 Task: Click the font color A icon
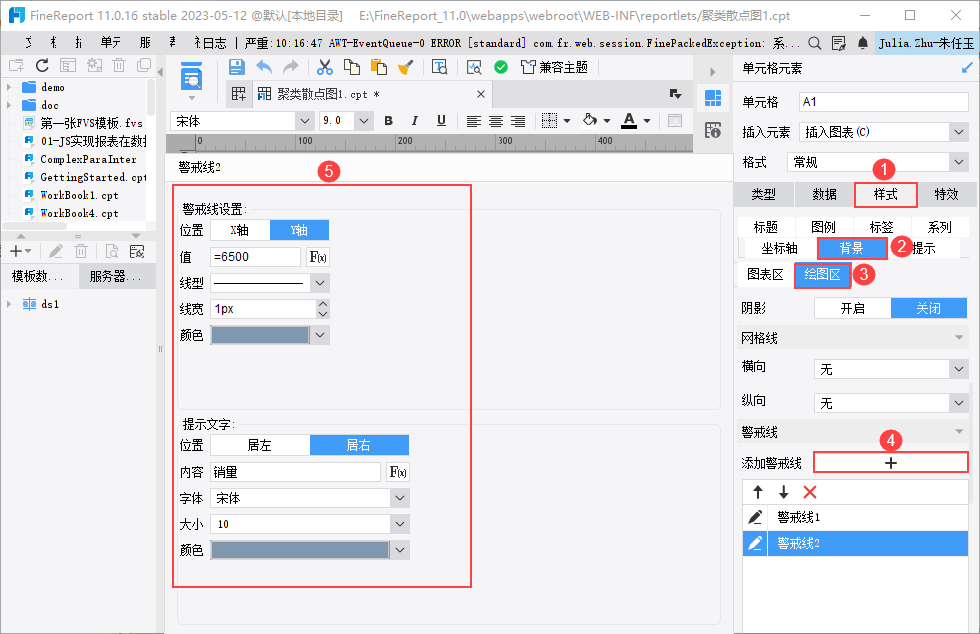629,121
